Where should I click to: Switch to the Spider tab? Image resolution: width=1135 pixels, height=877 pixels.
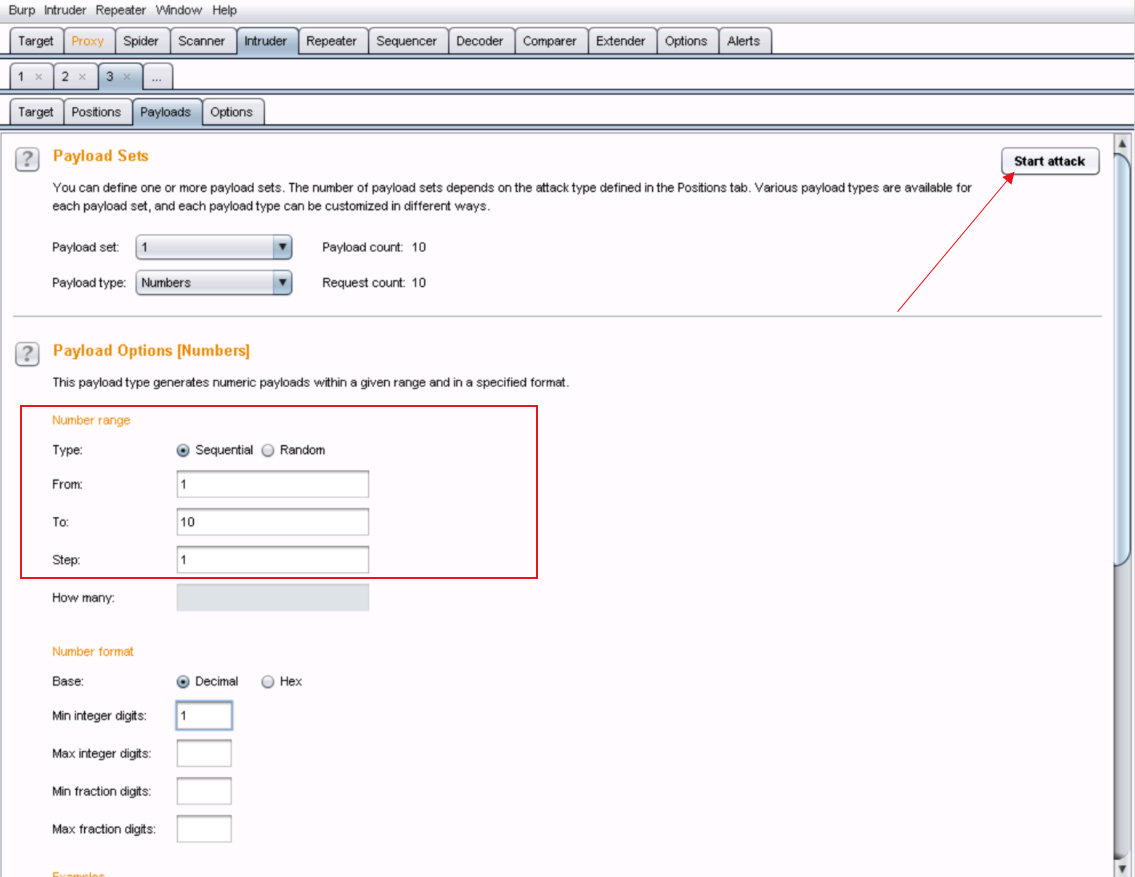tap(140, 41)
